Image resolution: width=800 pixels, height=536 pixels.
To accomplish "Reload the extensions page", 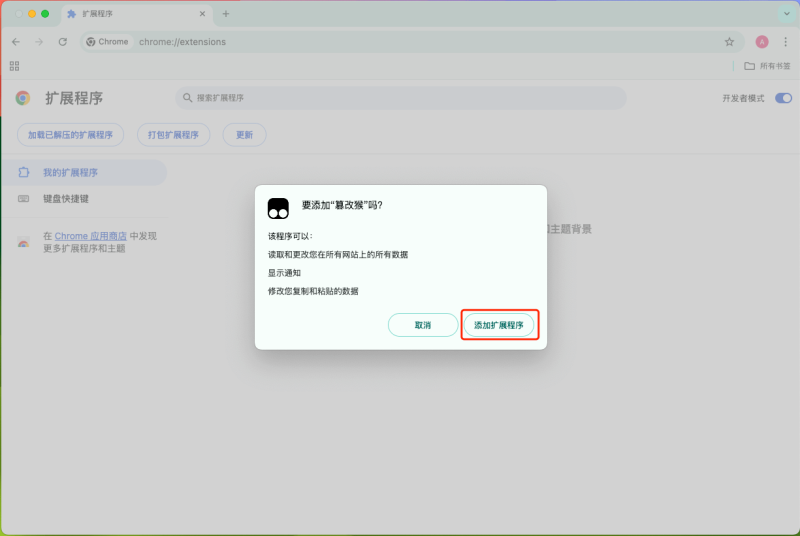I will (63, 42).
